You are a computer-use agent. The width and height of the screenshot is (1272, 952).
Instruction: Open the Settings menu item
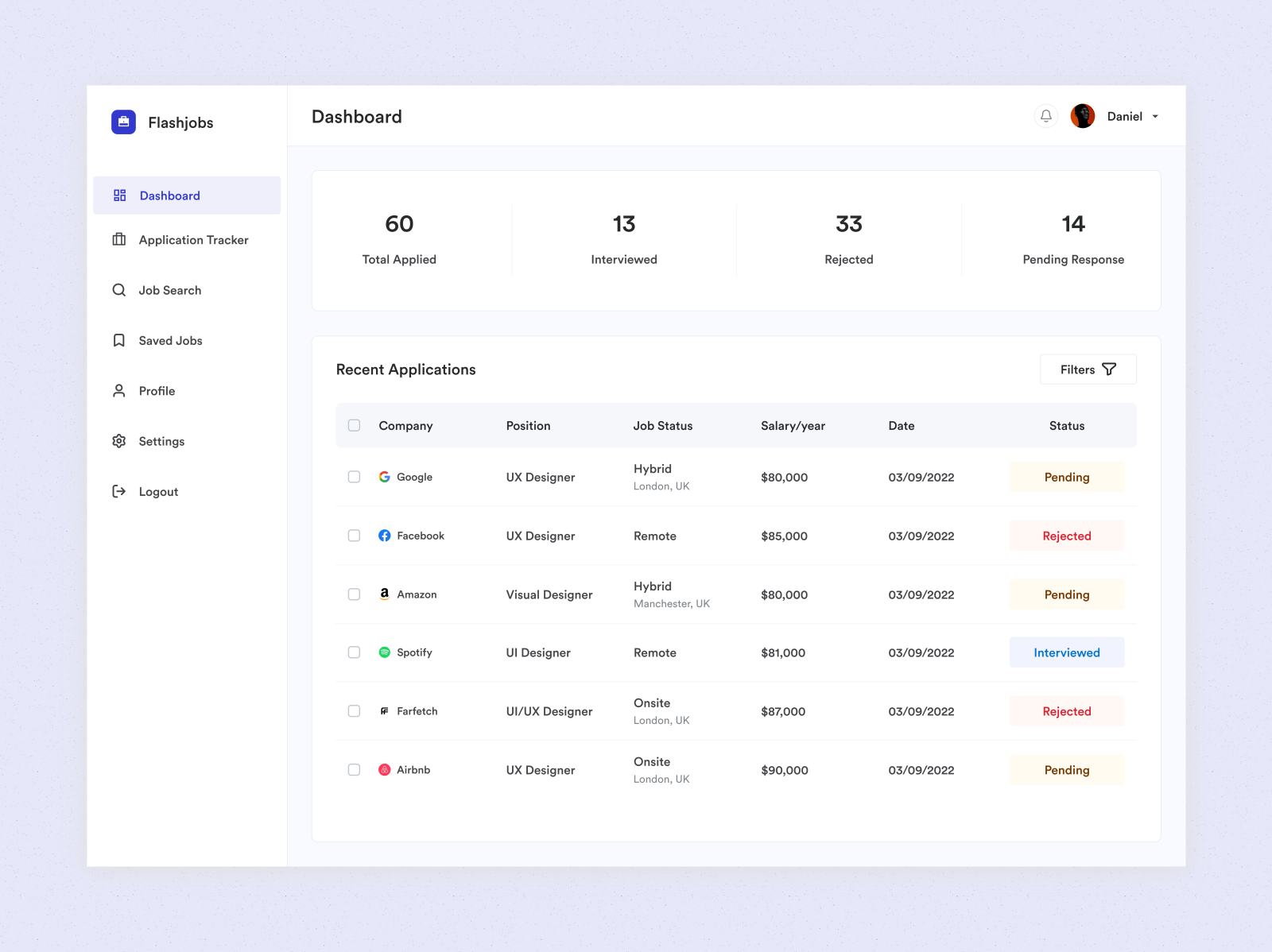(161, 441)
